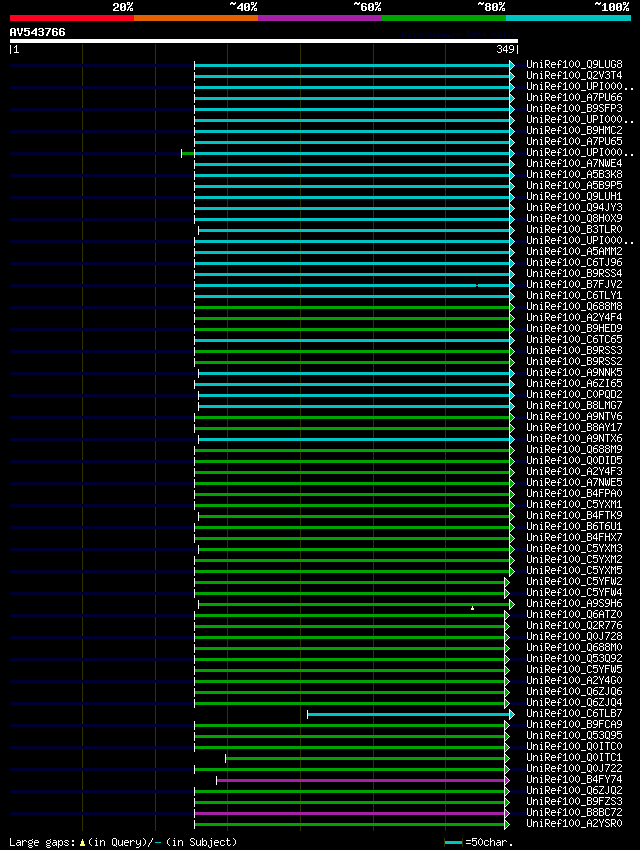Select the hit label UniRef100_B8AY17
Image resolution: width=640 pixels, height=850 pixels.
(574, 427)
